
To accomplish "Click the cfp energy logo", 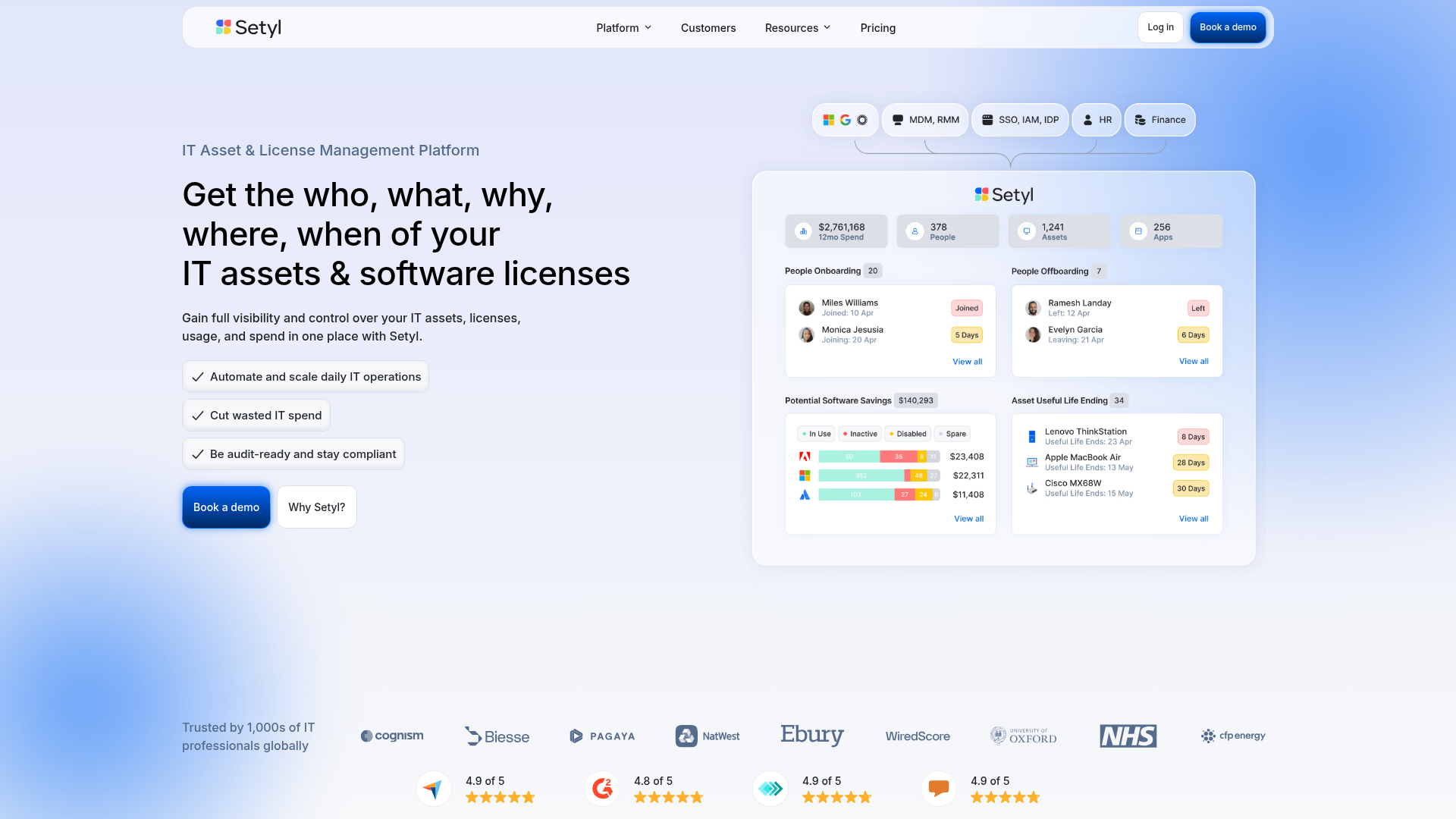I will click(x=1233, y=736).
